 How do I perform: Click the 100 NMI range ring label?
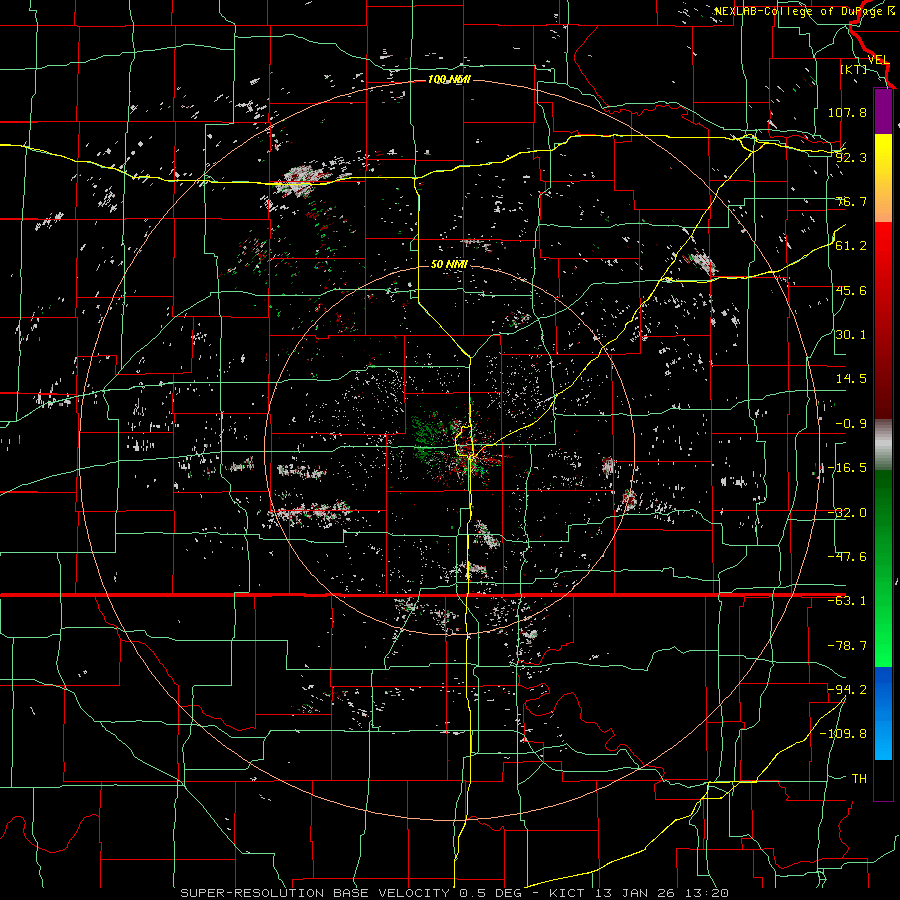pos(449,79)
